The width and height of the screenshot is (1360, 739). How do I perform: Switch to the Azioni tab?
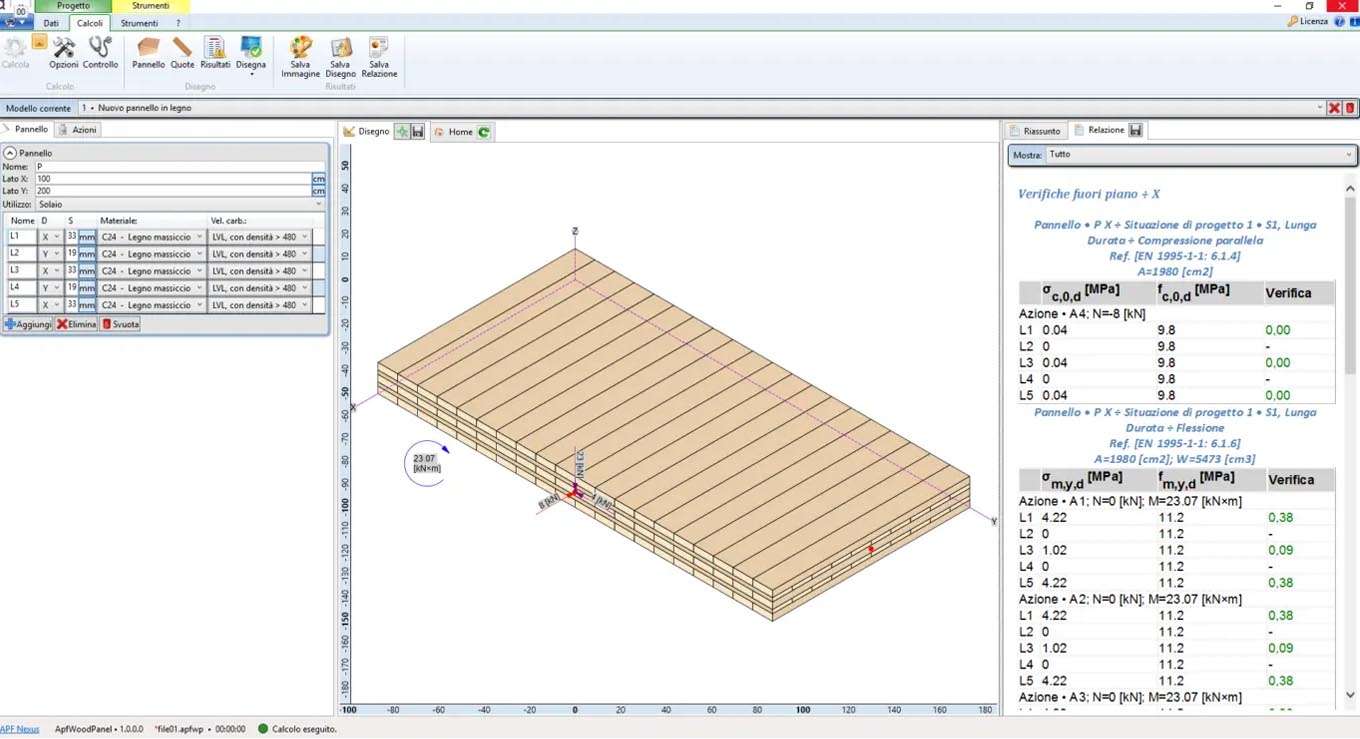78,130
